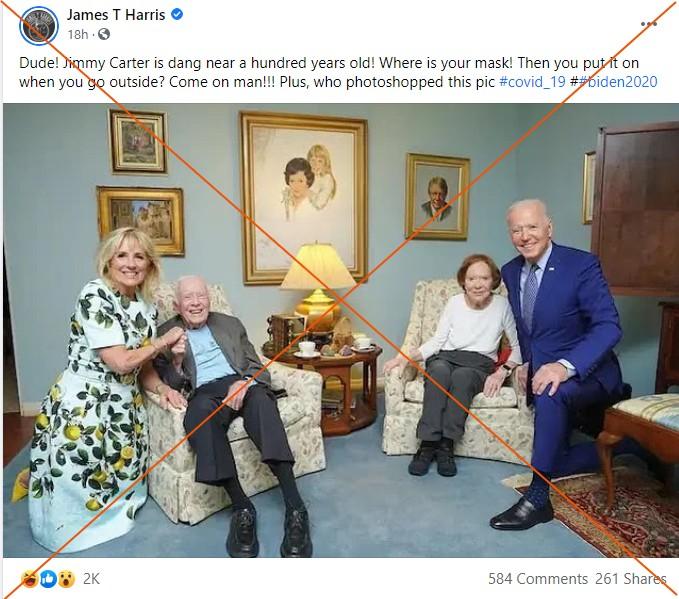View the 2K reactions count list
679x599 pixels.
(91, 579)
